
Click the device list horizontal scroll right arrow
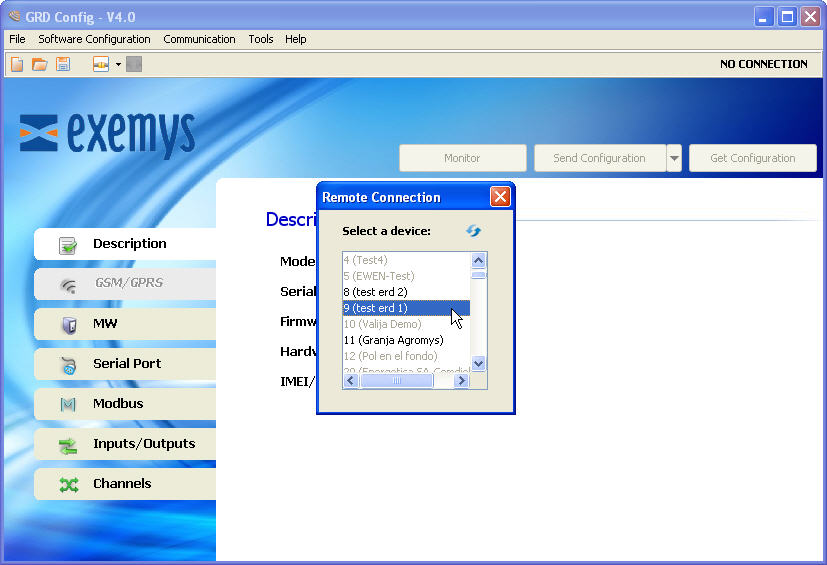click(461, 380)
